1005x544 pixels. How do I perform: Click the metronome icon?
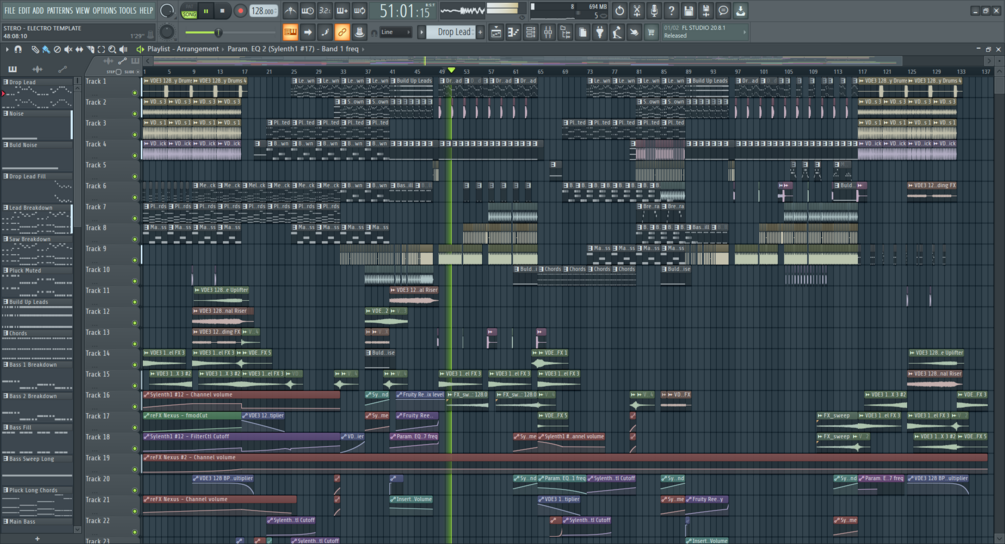[290, 11]
